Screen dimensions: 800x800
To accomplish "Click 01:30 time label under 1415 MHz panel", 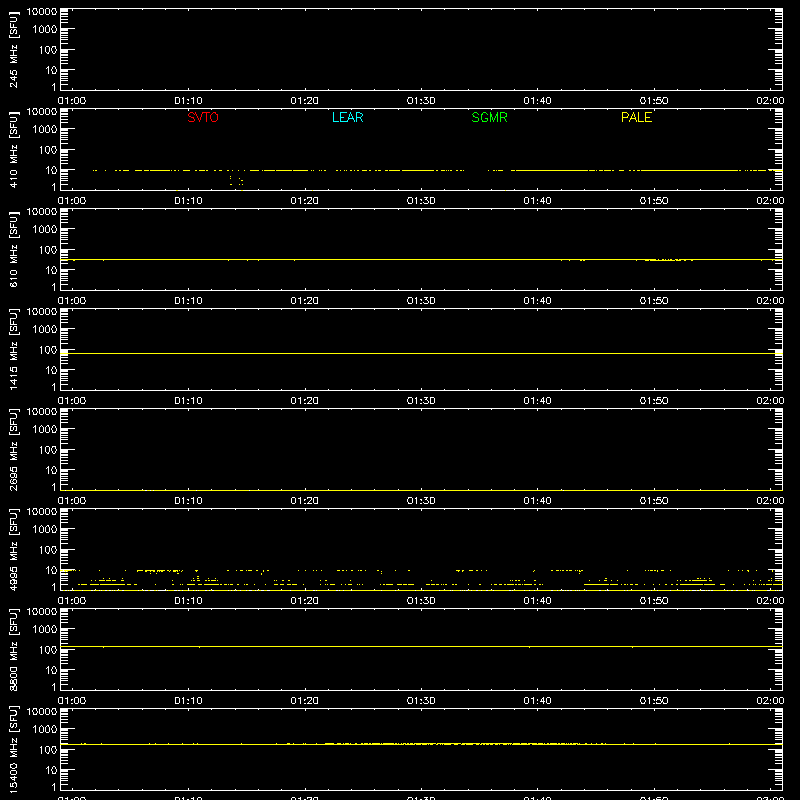I will (421, 401).
